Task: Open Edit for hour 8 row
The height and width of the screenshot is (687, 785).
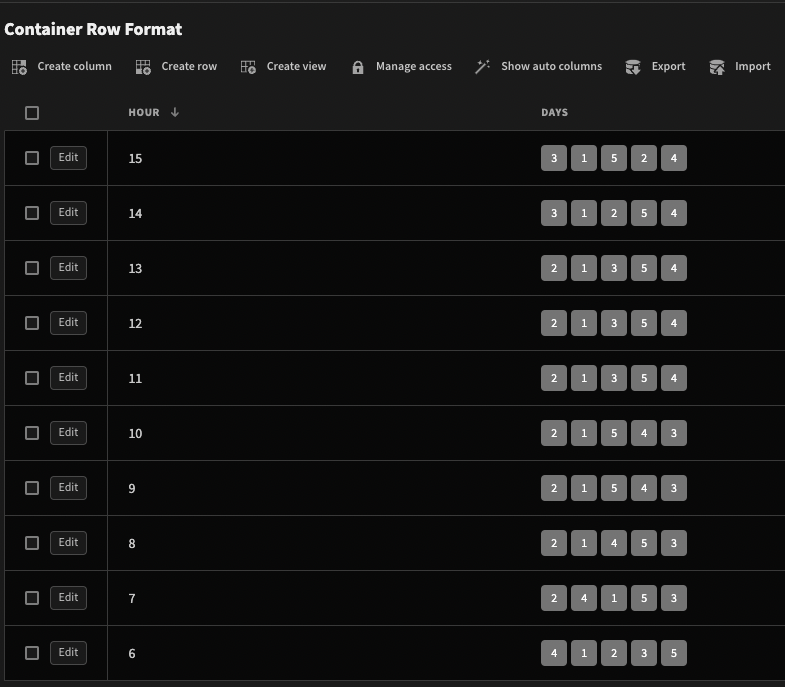Action: 69,543
